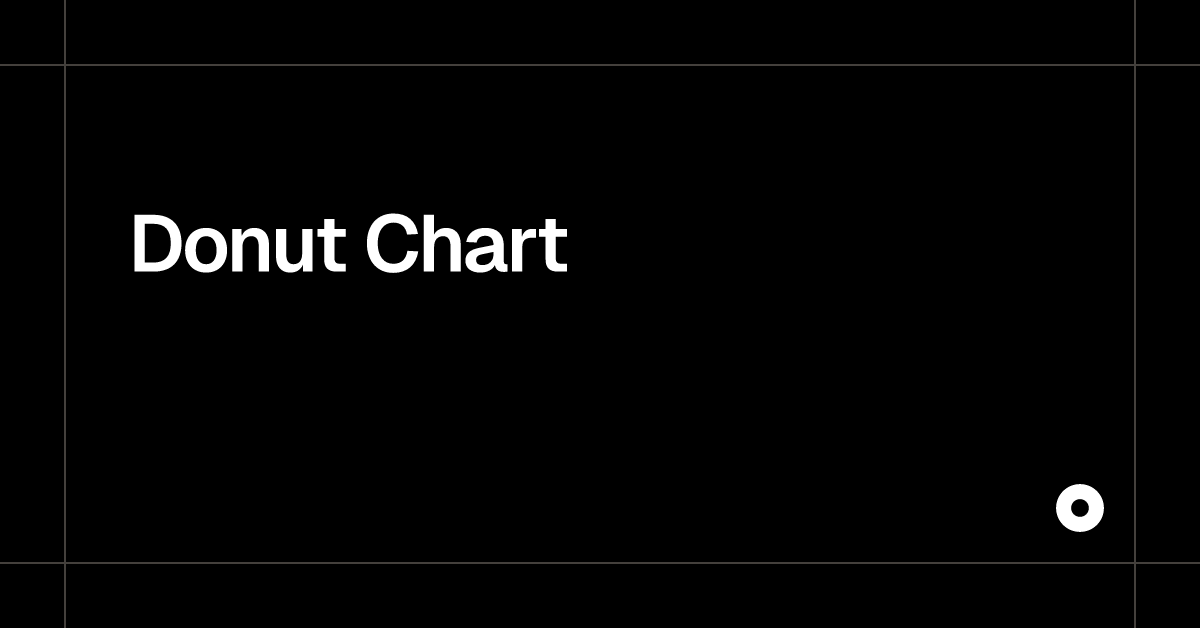Click the bottom-left corner square of the frame
The height and width of the screenshot is (628, 1200).
[32, 596]
